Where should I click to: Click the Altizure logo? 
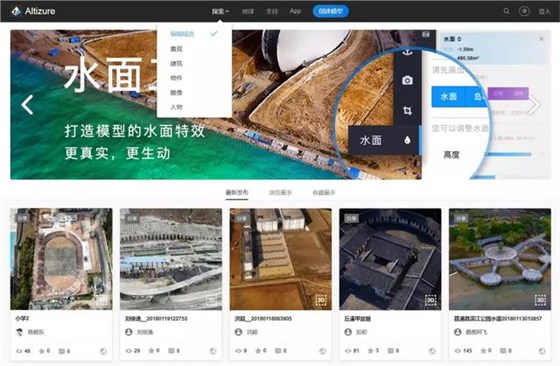click(x=33, y=11)
